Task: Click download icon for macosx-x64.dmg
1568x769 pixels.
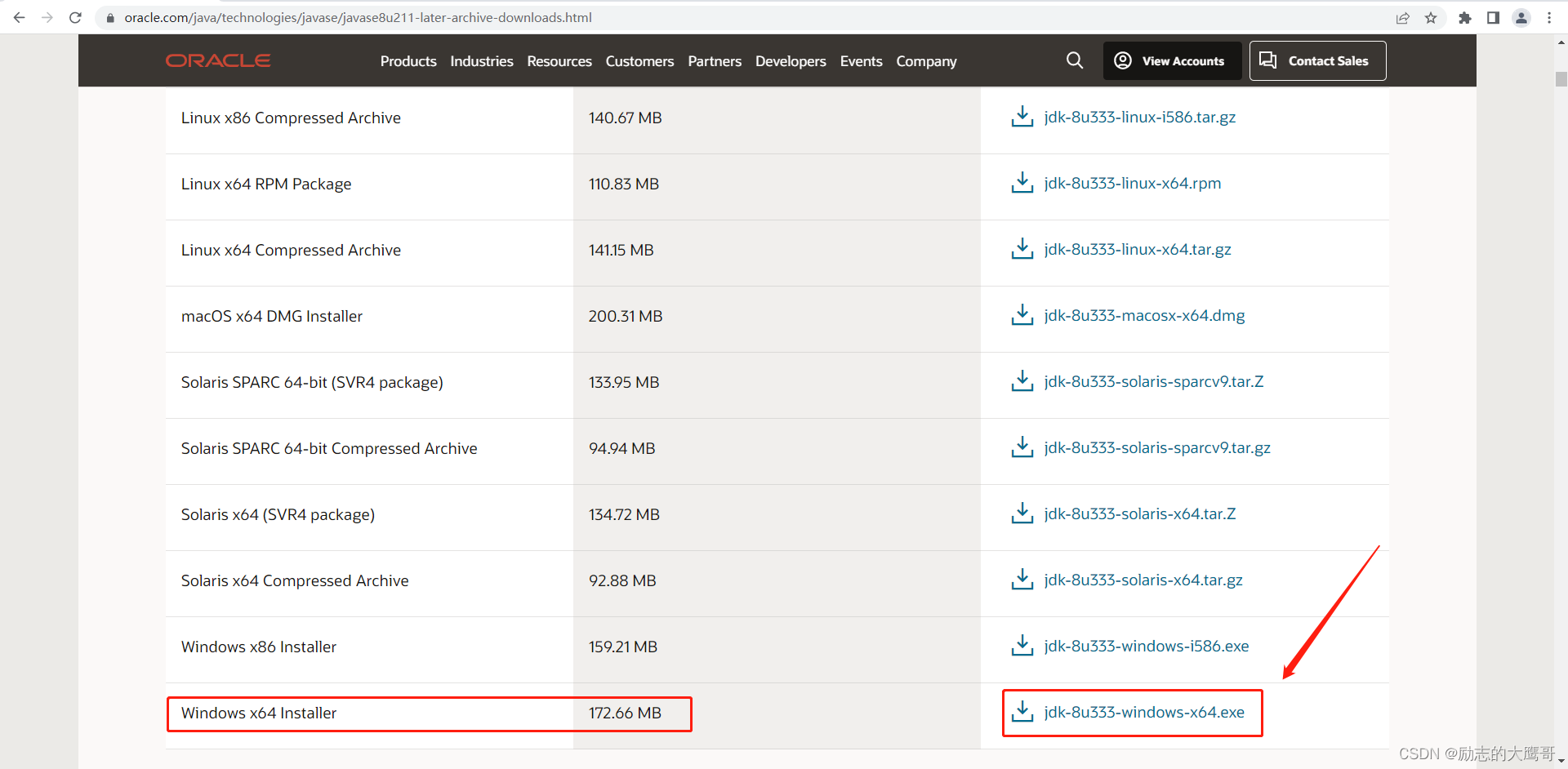Action: [1022, 315]
